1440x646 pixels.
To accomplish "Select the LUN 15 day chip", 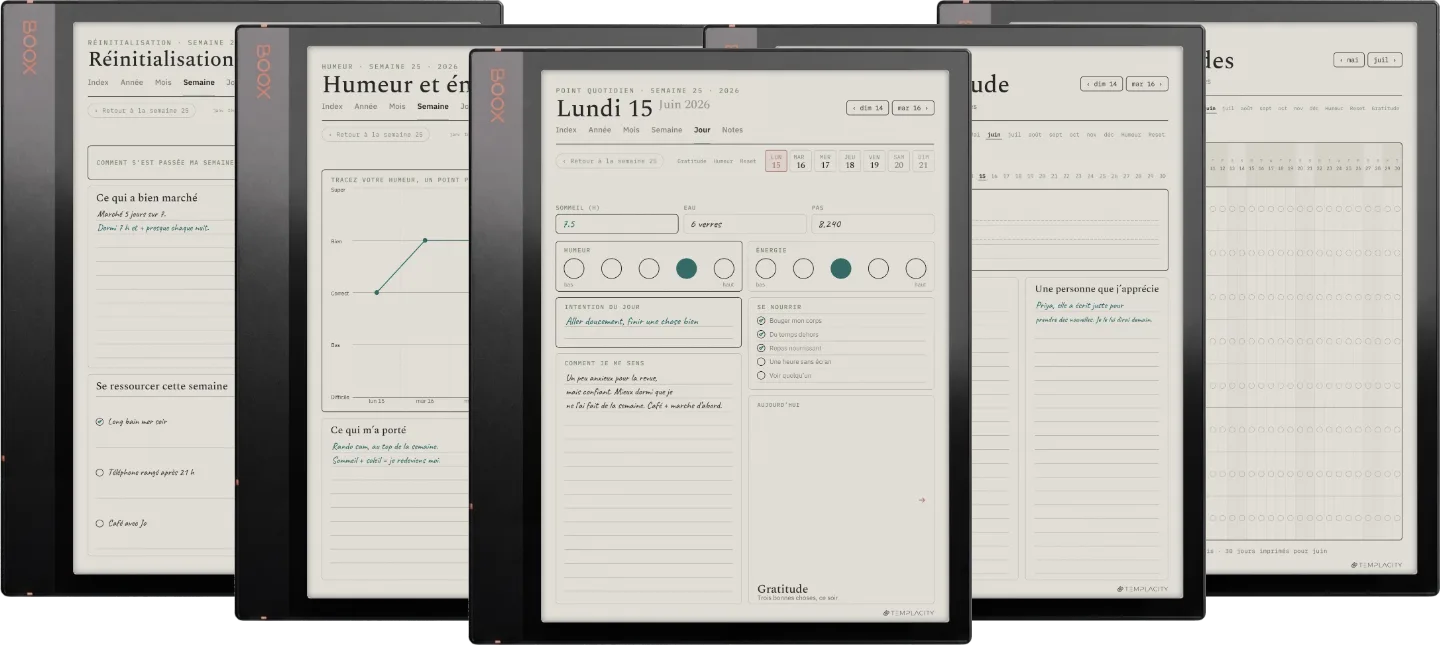I will coord(776,161).
